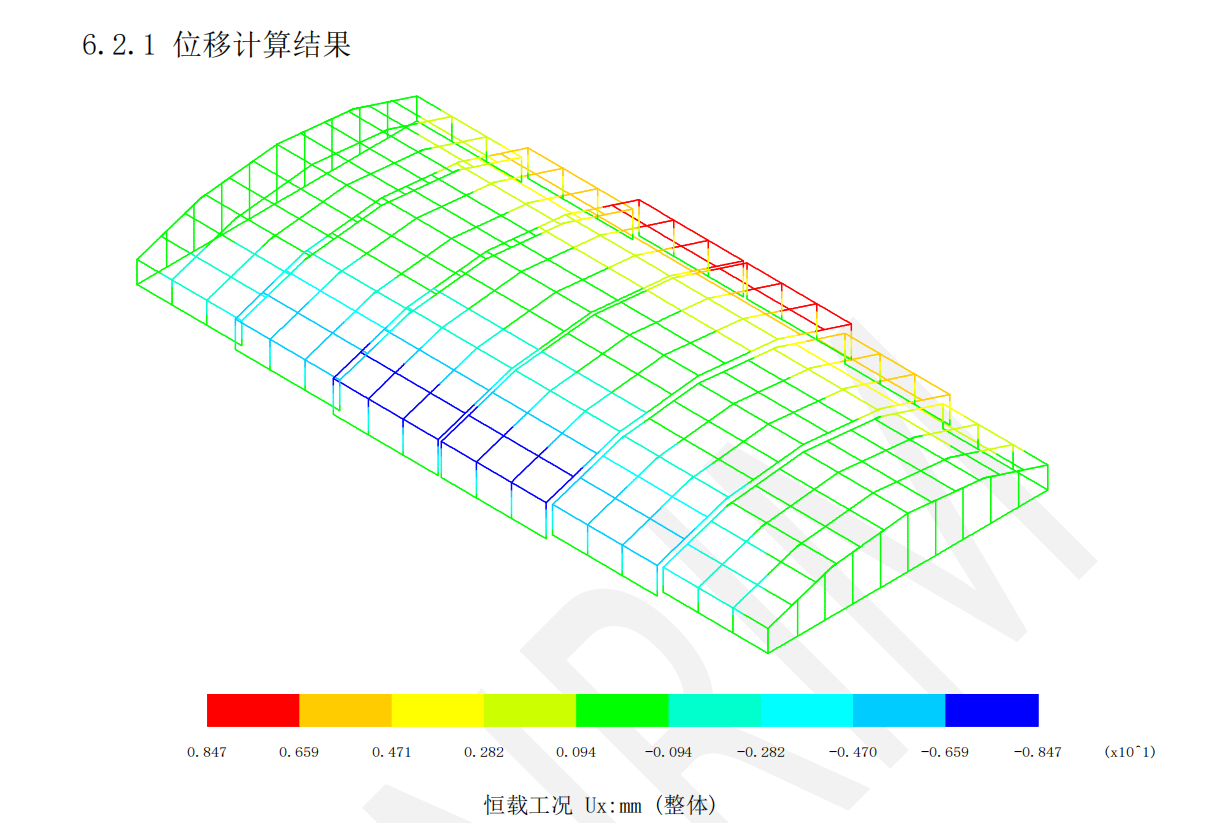Select the sky-blue legend color block
Image resolution: width=1222 pixels, height=823 pixels.
[x=899, y=710]
